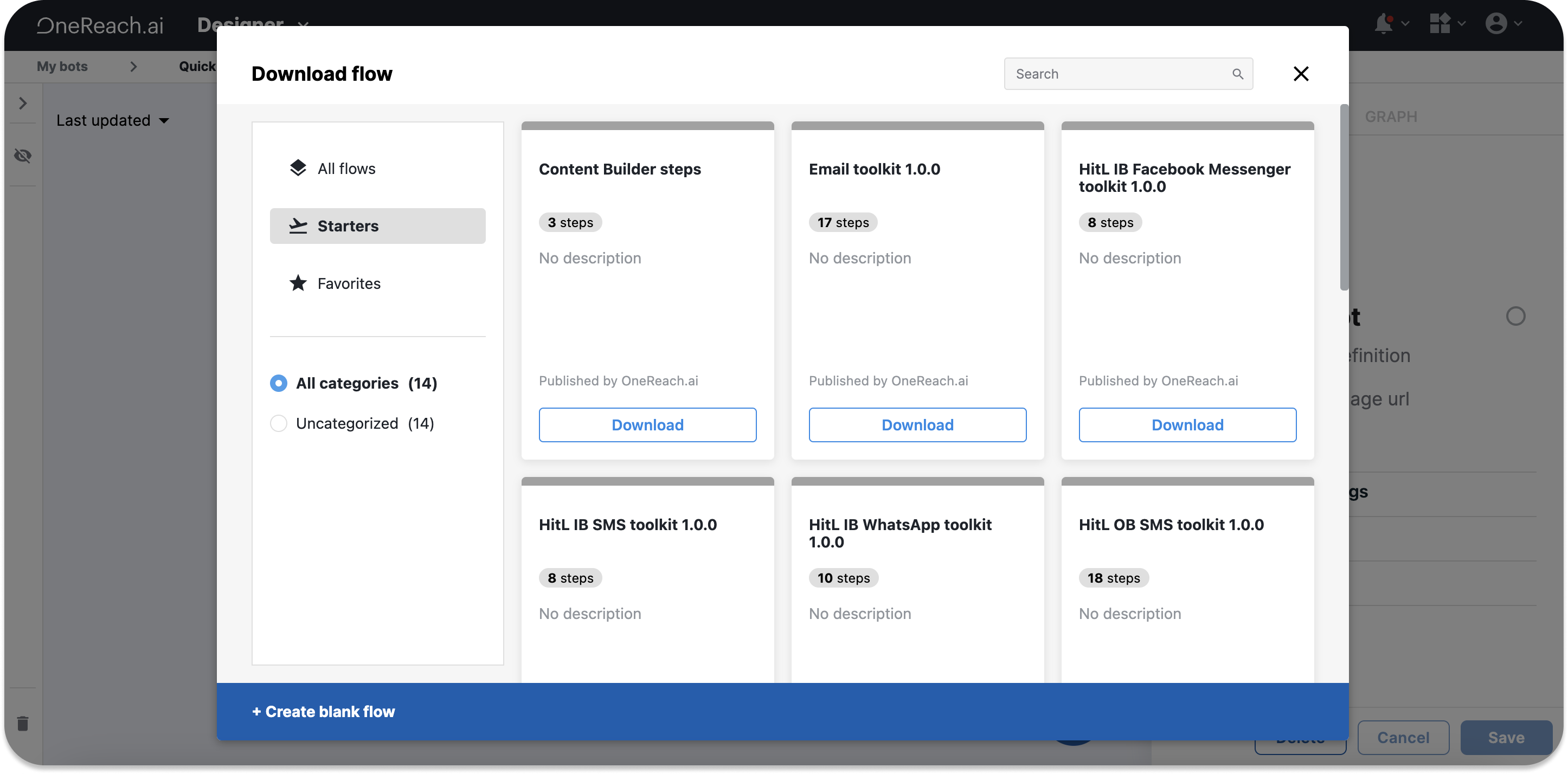
Task: Expand the Designer app switcher dropdown
Action: [303, 24]
